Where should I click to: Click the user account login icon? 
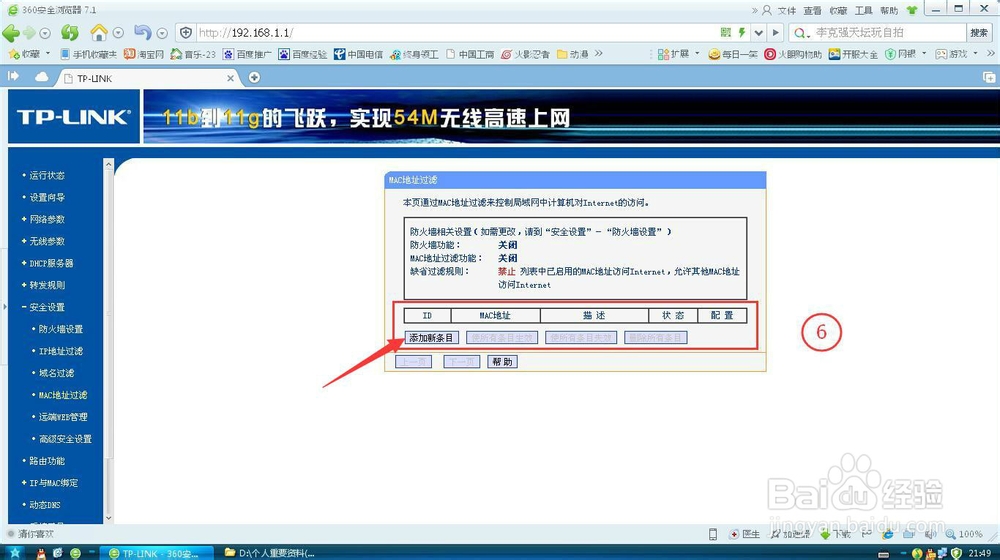coord(767,10)
